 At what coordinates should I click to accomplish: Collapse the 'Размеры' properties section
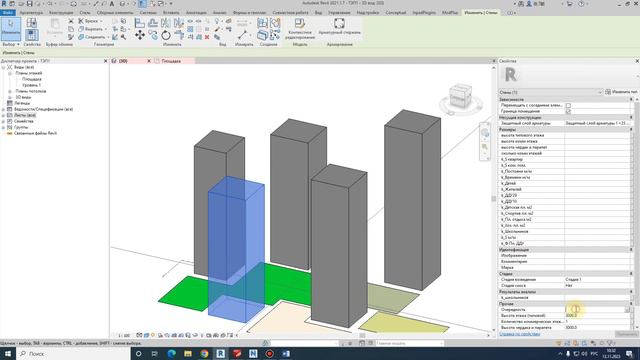click(631, 129)
